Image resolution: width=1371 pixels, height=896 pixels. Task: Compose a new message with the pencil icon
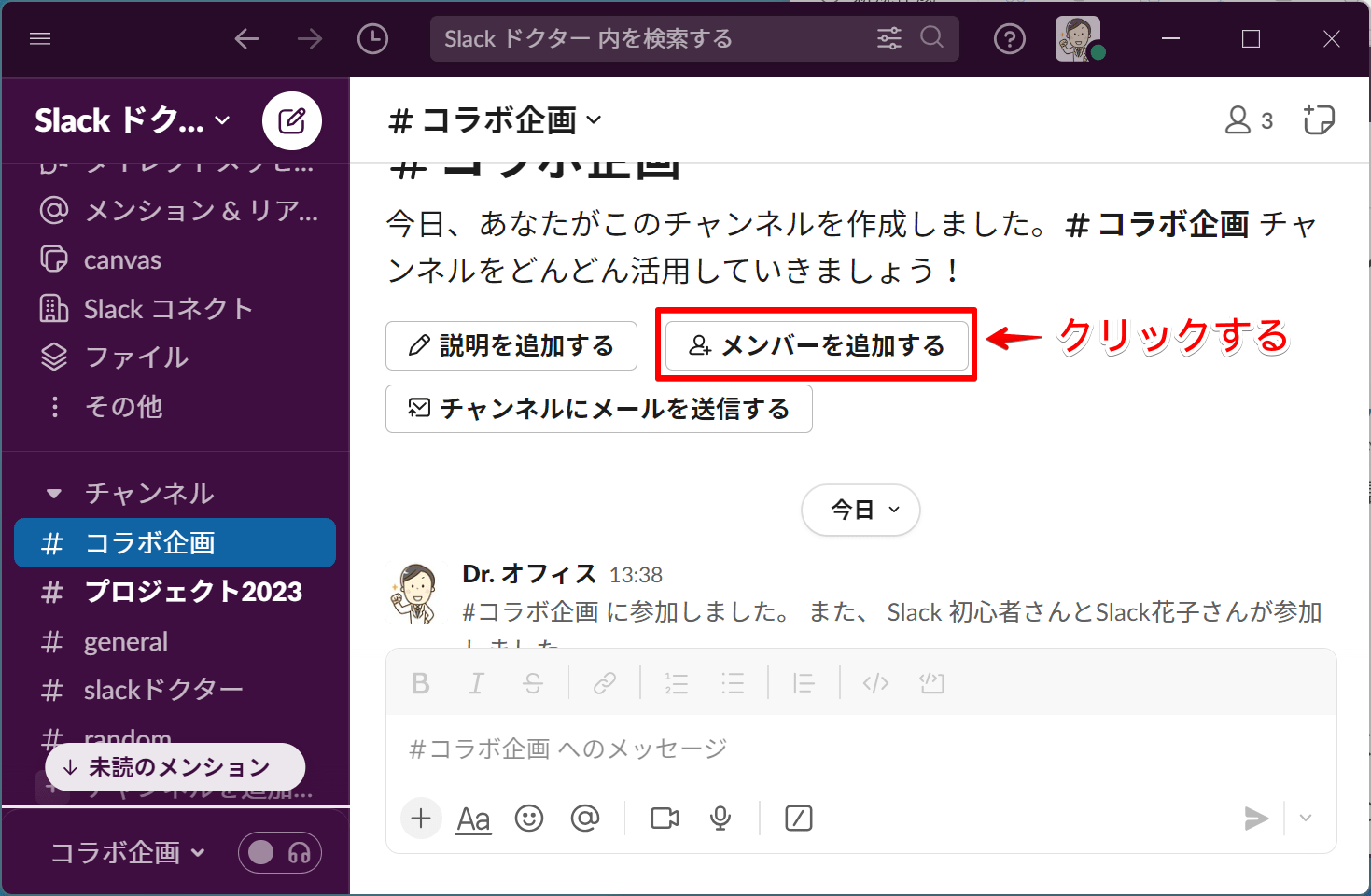pos(291,120)
